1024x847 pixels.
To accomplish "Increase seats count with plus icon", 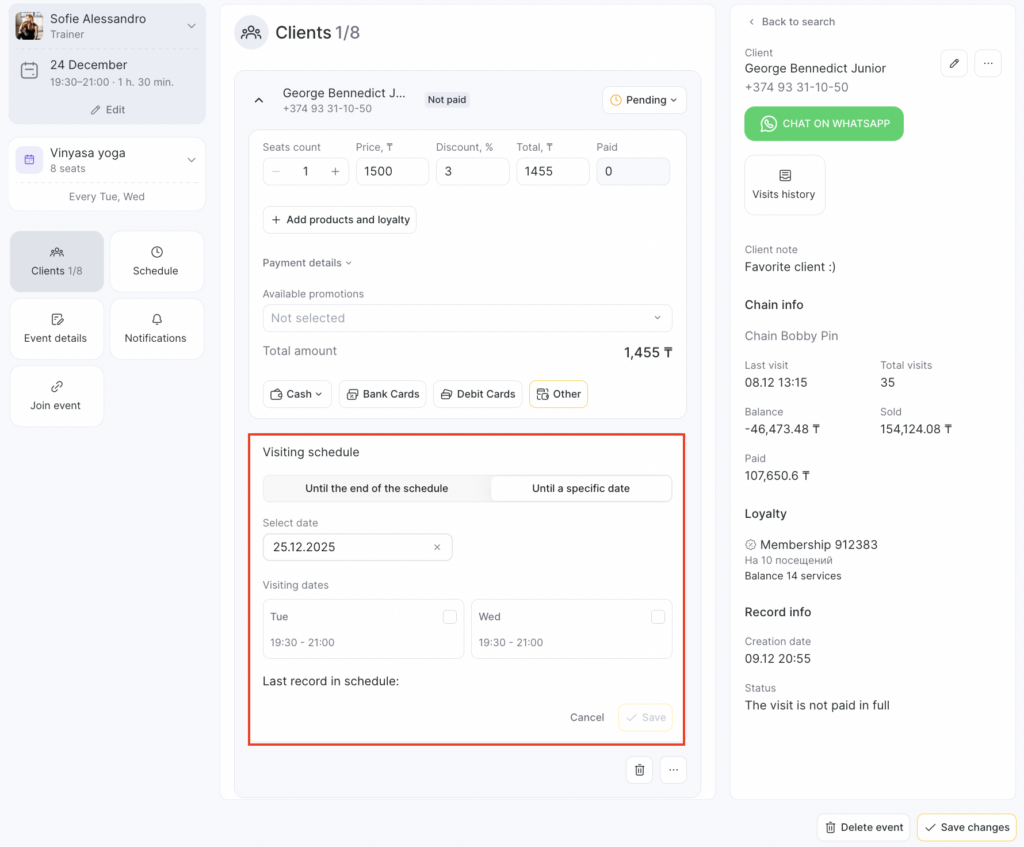I will pyautogui.click(x=335, y=171).
